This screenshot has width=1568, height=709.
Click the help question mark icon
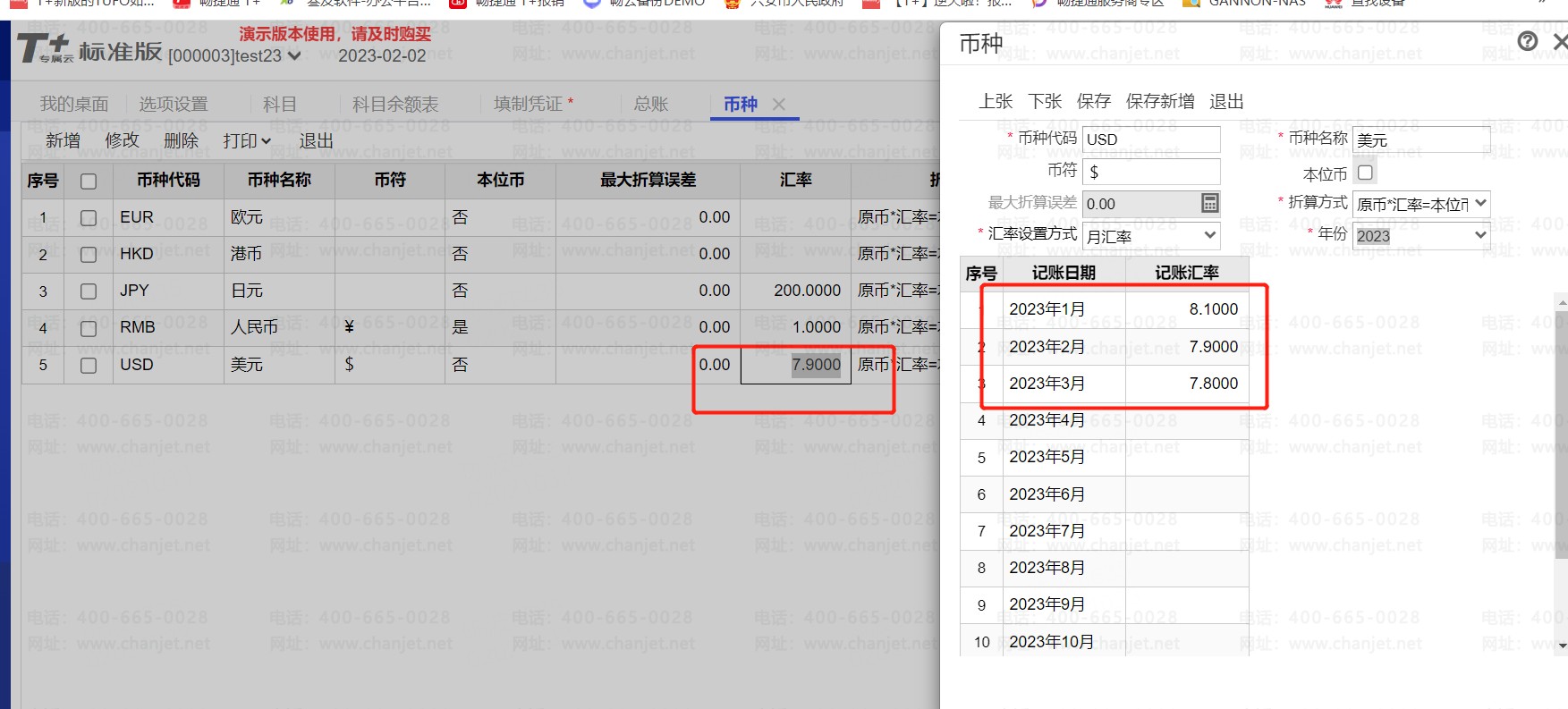click(1528, 41)
